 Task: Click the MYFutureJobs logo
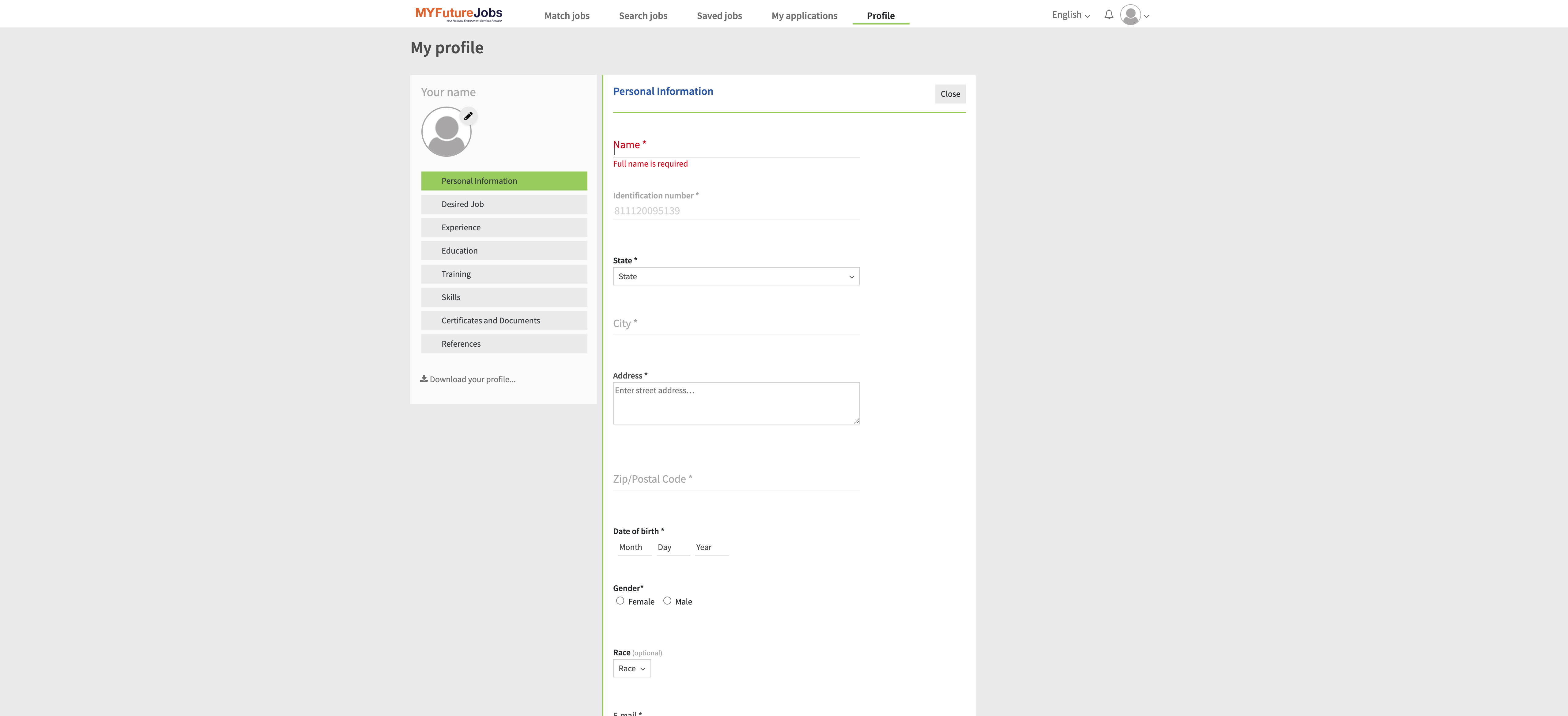pyautogui.click(x=459, y=14)
